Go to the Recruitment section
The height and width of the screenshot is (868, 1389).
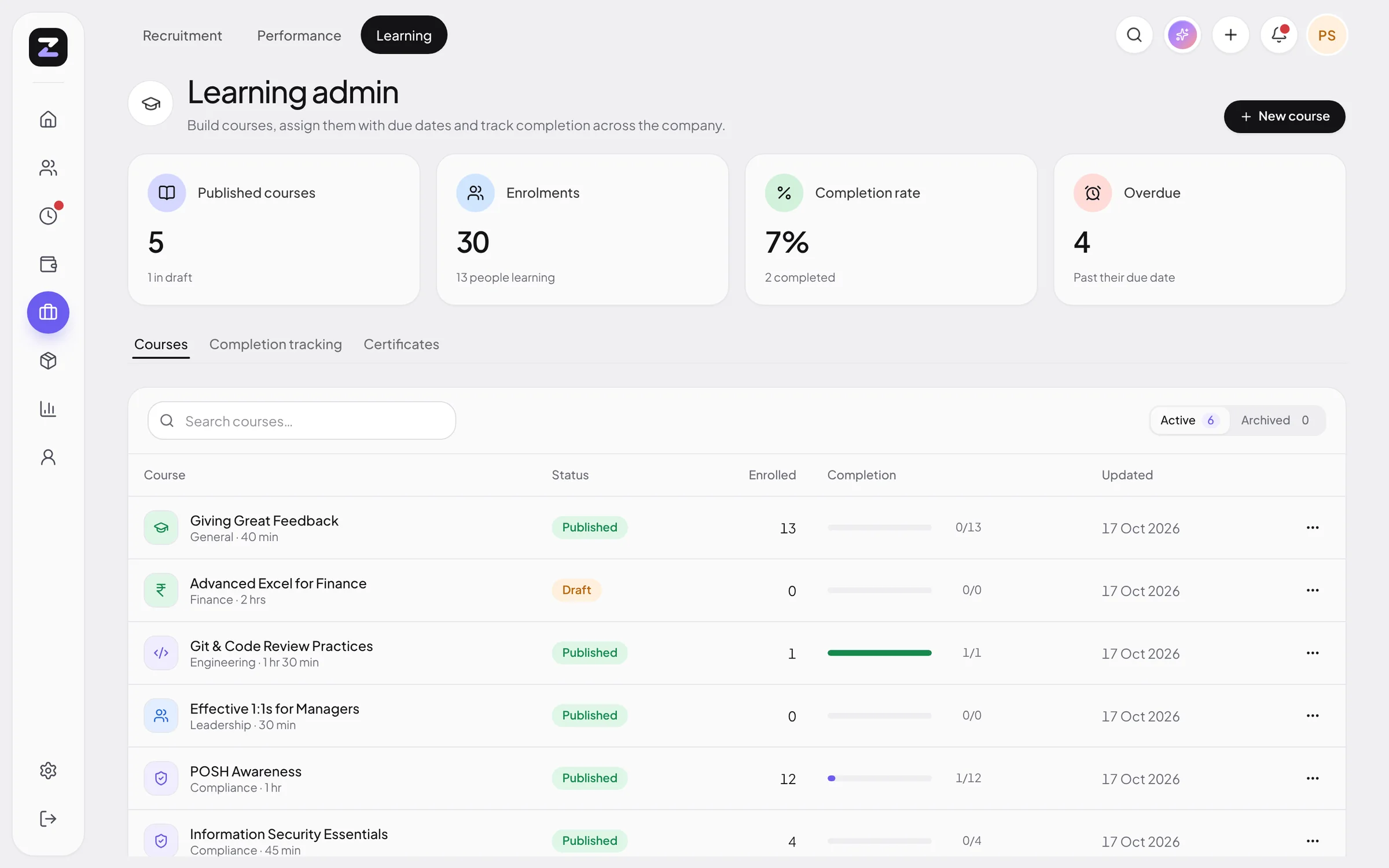pyautogui.click(x=182, y=35)
